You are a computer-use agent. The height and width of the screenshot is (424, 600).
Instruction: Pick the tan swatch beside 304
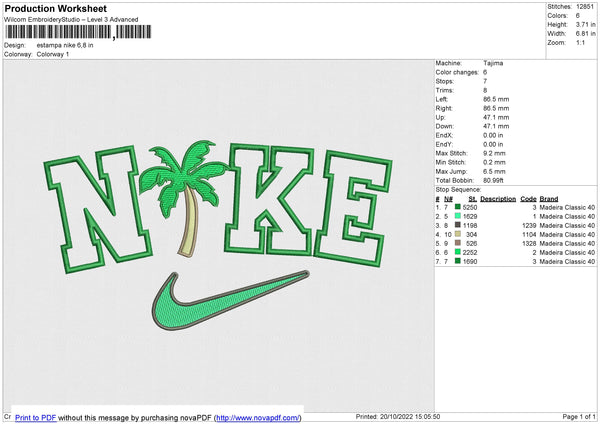point(458,234)
